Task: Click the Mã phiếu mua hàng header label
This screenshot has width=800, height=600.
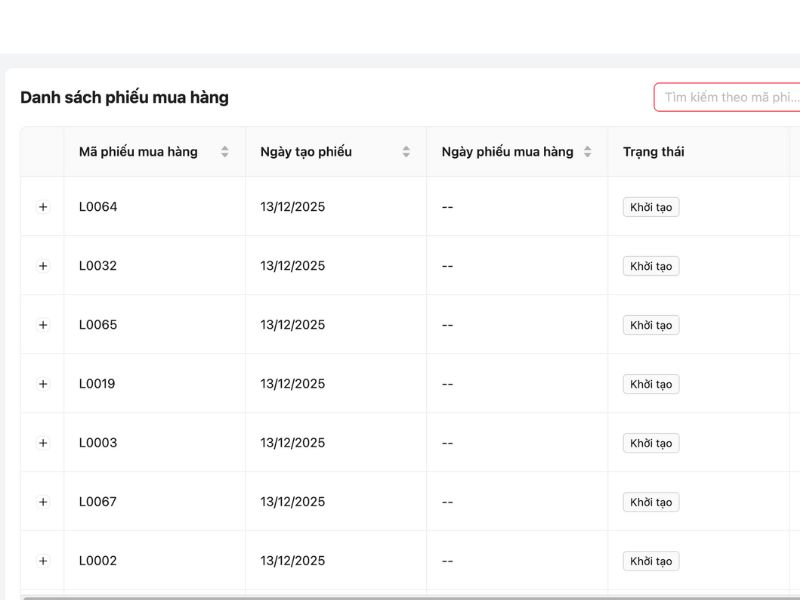Action: (x=138, y=152)
